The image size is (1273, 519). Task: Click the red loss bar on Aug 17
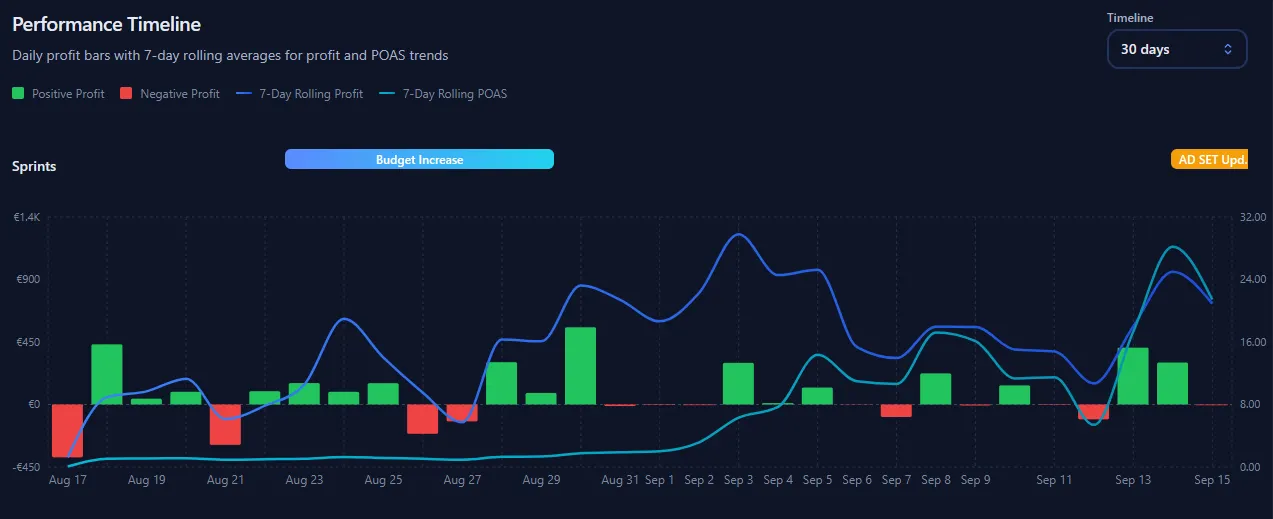coord(67,430)
